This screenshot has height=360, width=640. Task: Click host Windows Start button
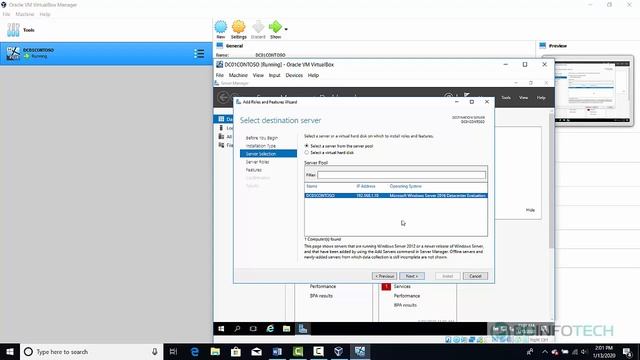tap(10, 352)
